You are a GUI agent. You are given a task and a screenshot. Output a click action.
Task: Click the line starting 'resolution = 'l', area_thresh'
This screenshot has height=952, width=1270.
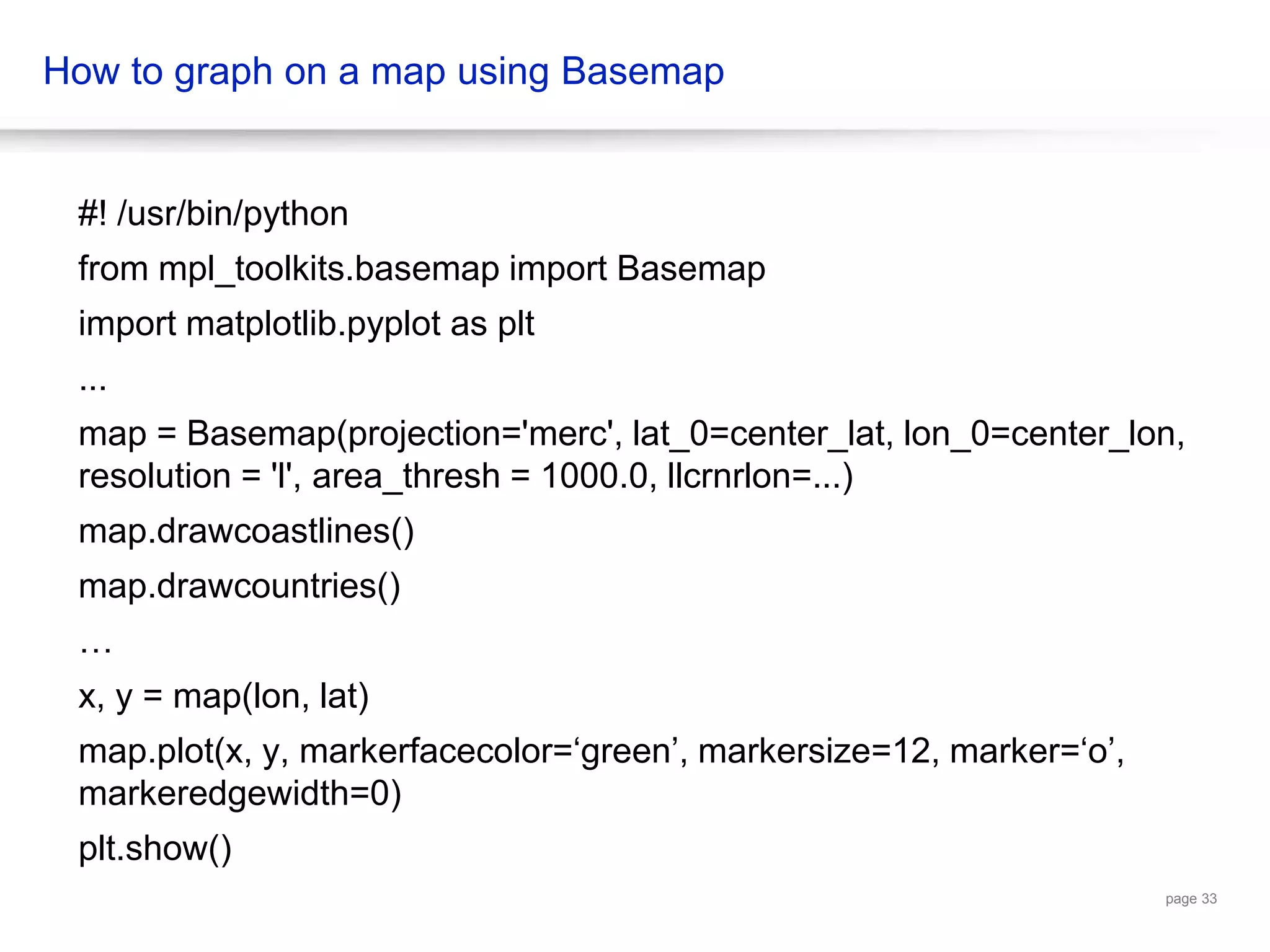(x=466, y=476)
